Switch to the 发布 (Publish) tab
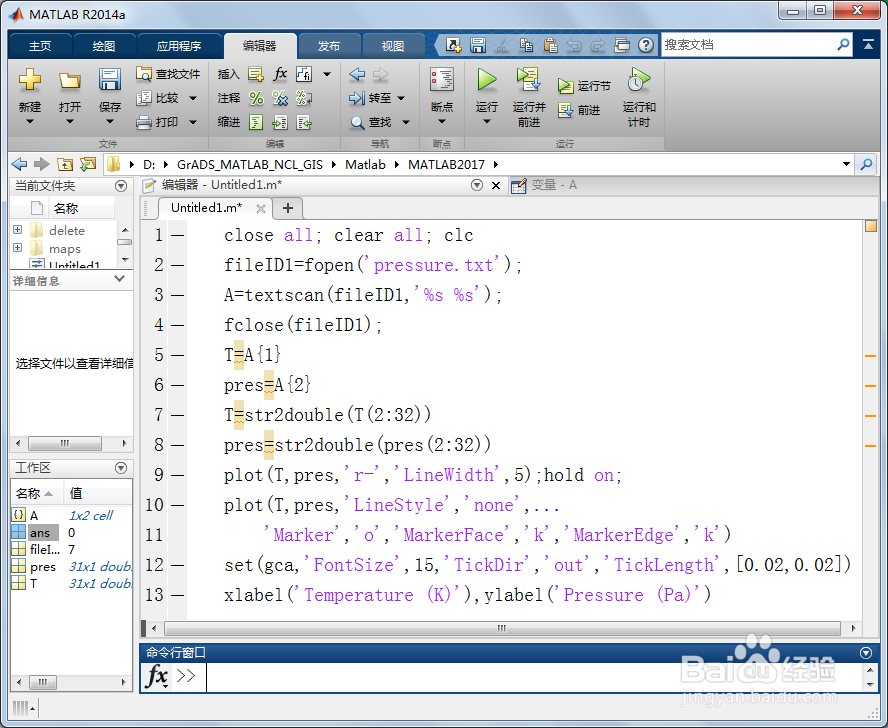888x728 pixels. click(x=328, y=46)
